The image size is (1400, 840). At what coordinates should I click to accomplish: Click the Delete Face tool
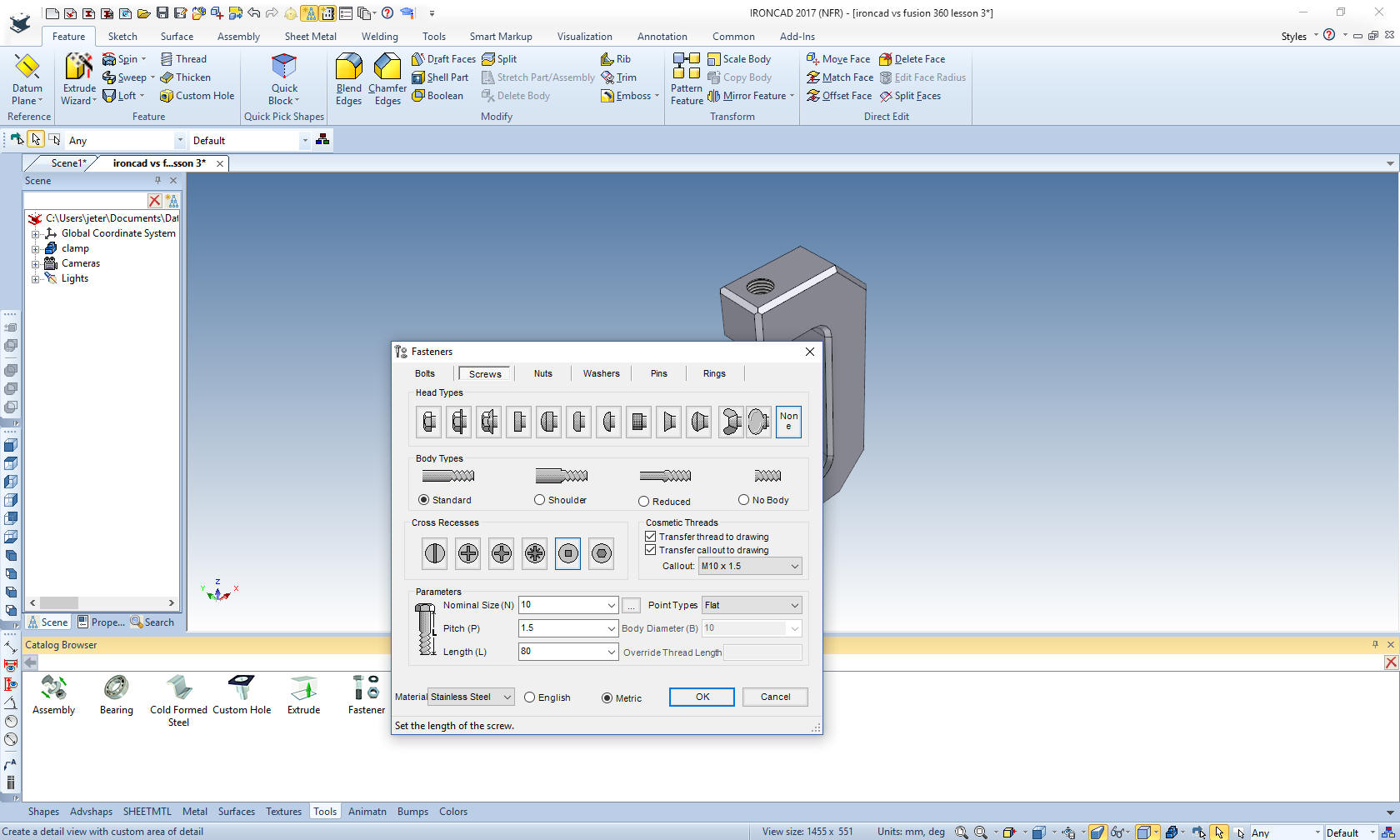pyautogui.click(x=912, y=59)
